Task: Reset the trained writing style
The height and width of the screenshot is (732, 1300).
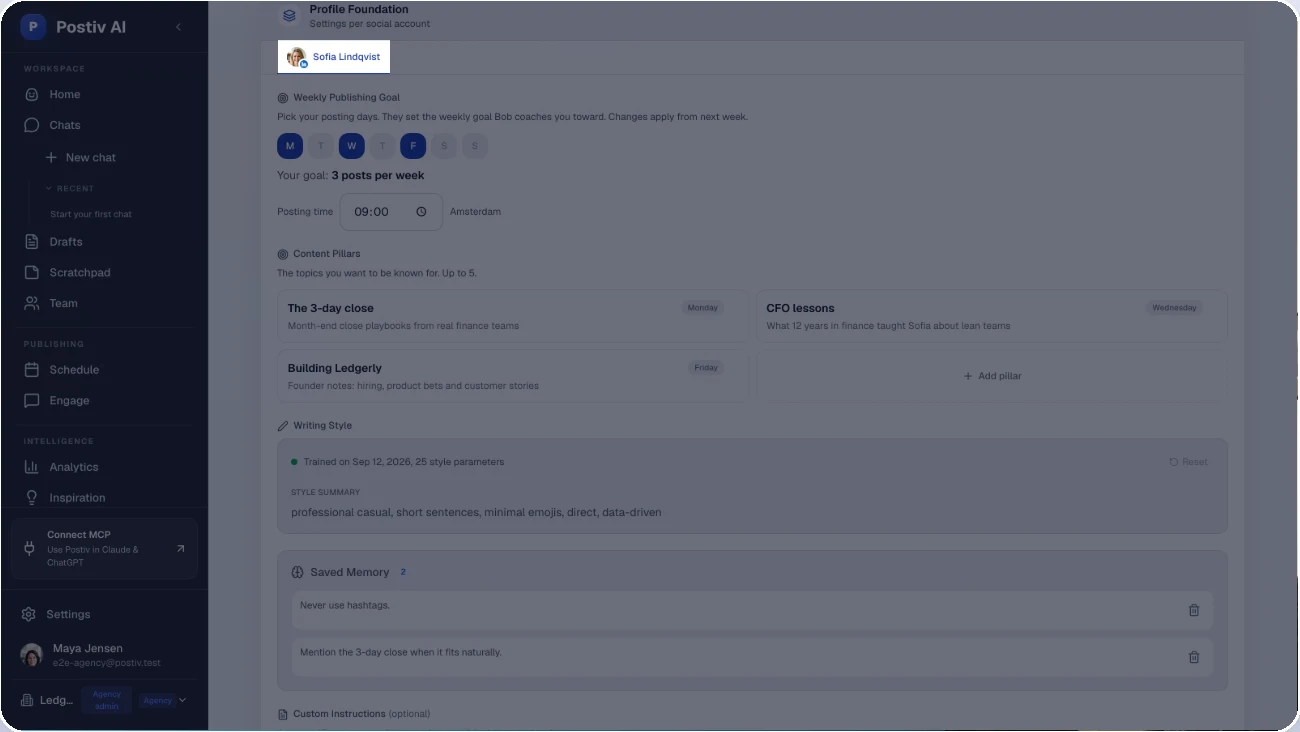Action: click(x=1188, y=462)
